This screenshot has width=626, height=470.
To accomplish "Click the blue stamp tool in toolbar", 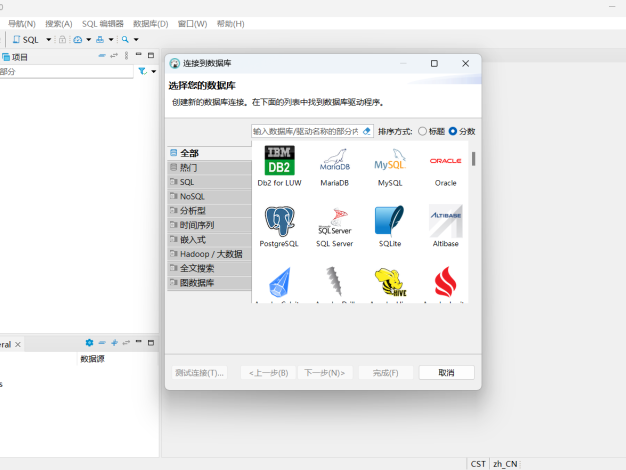I will 100,40.
